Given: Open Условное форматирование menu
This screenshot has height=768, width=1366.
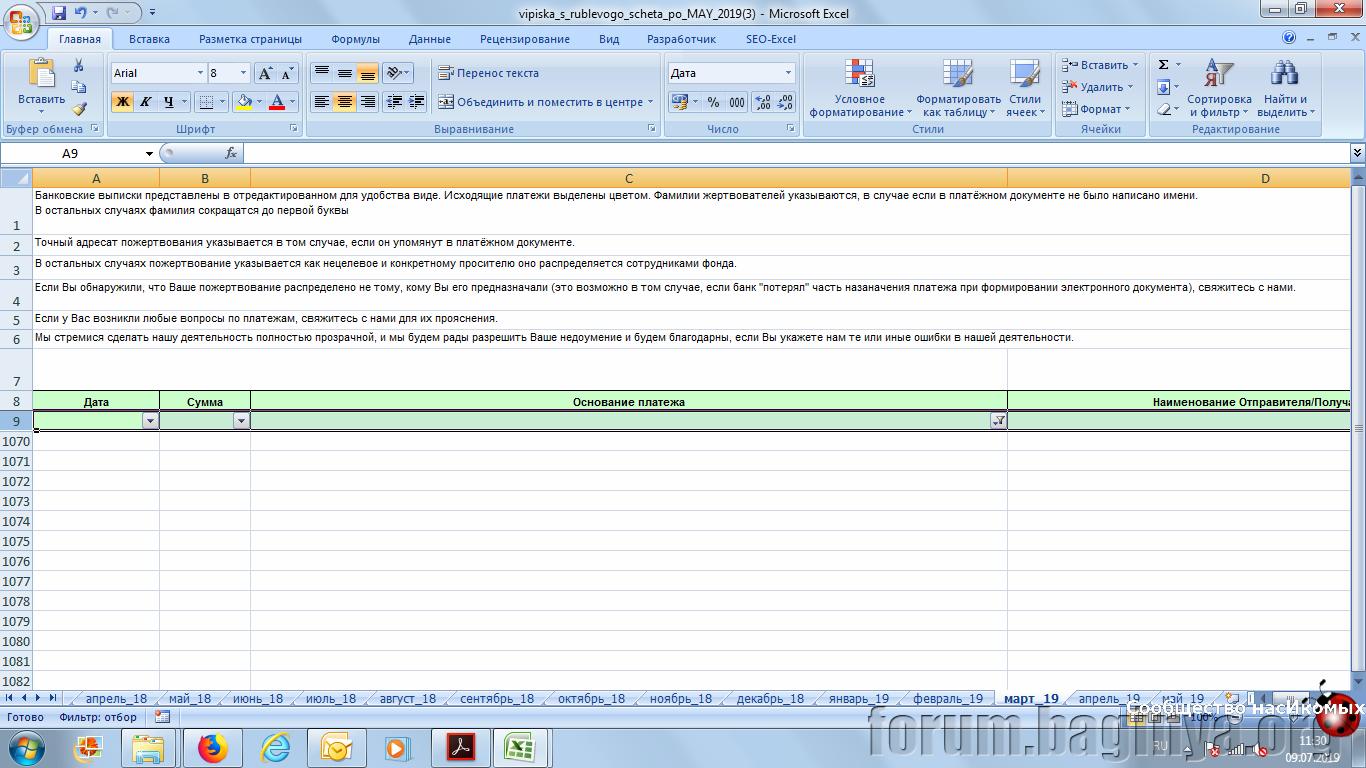Looking at the screenshot, I should click(x=860, y=88).
